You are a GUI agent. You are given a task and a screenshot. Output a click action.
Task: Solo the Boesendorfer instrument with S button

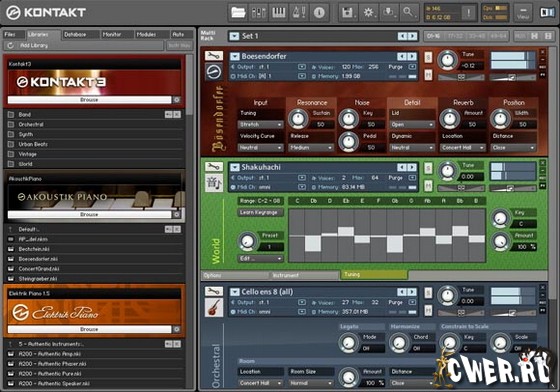click(428, 57)
